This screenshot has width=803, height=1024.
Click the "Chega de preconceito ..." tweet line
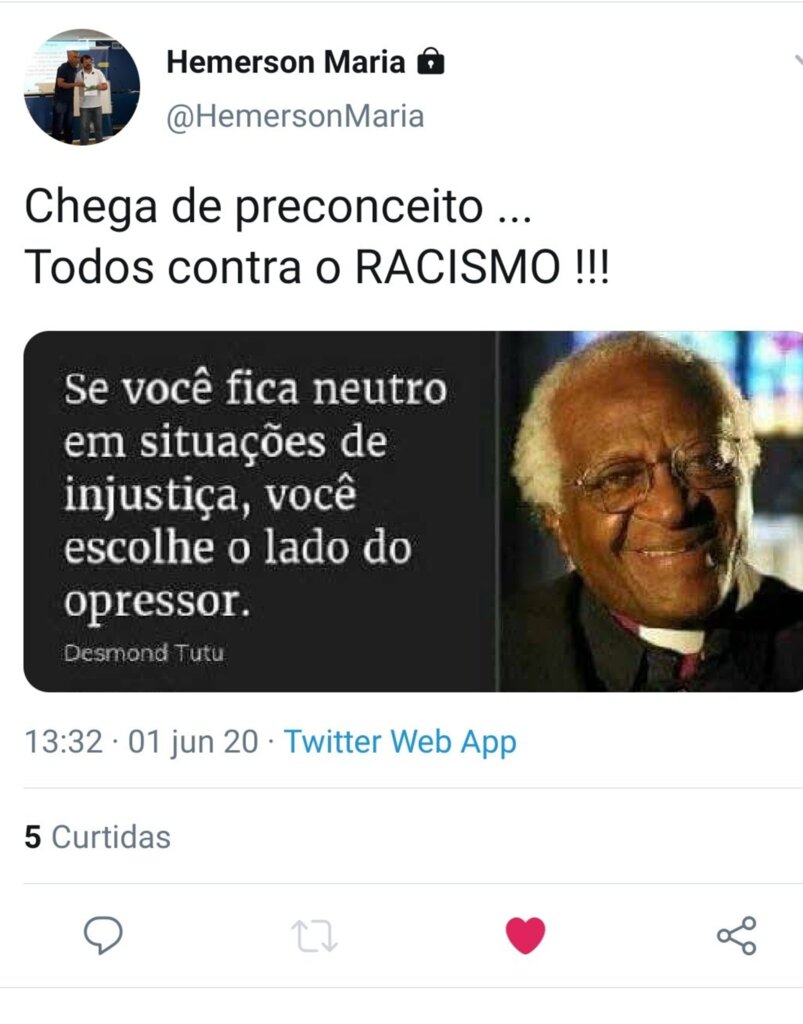(x=278, y=207)
